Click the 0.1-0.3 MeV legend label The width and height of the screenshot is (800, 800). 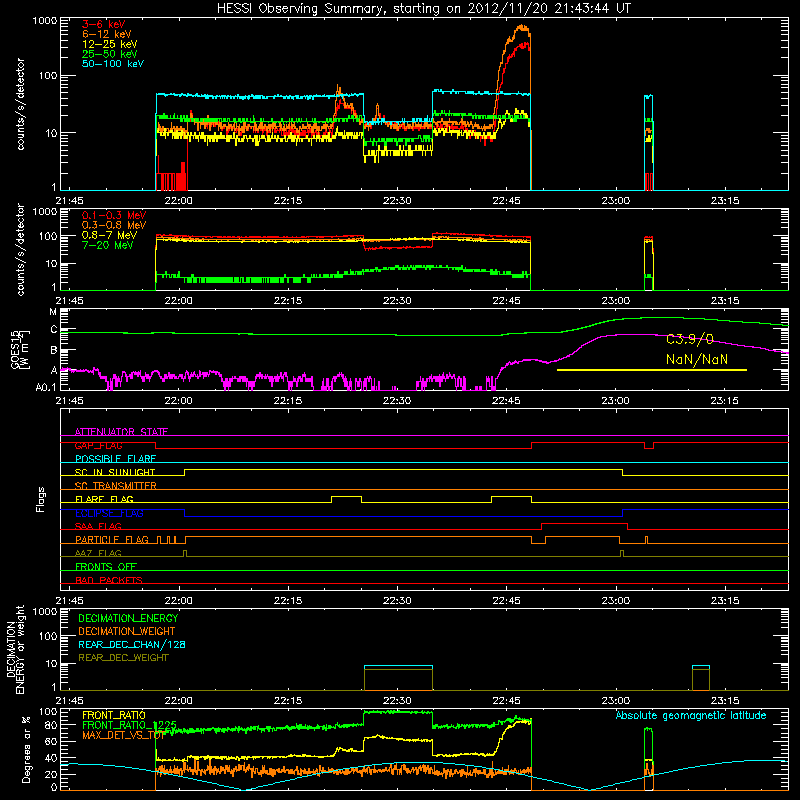(x=114, y=215)
